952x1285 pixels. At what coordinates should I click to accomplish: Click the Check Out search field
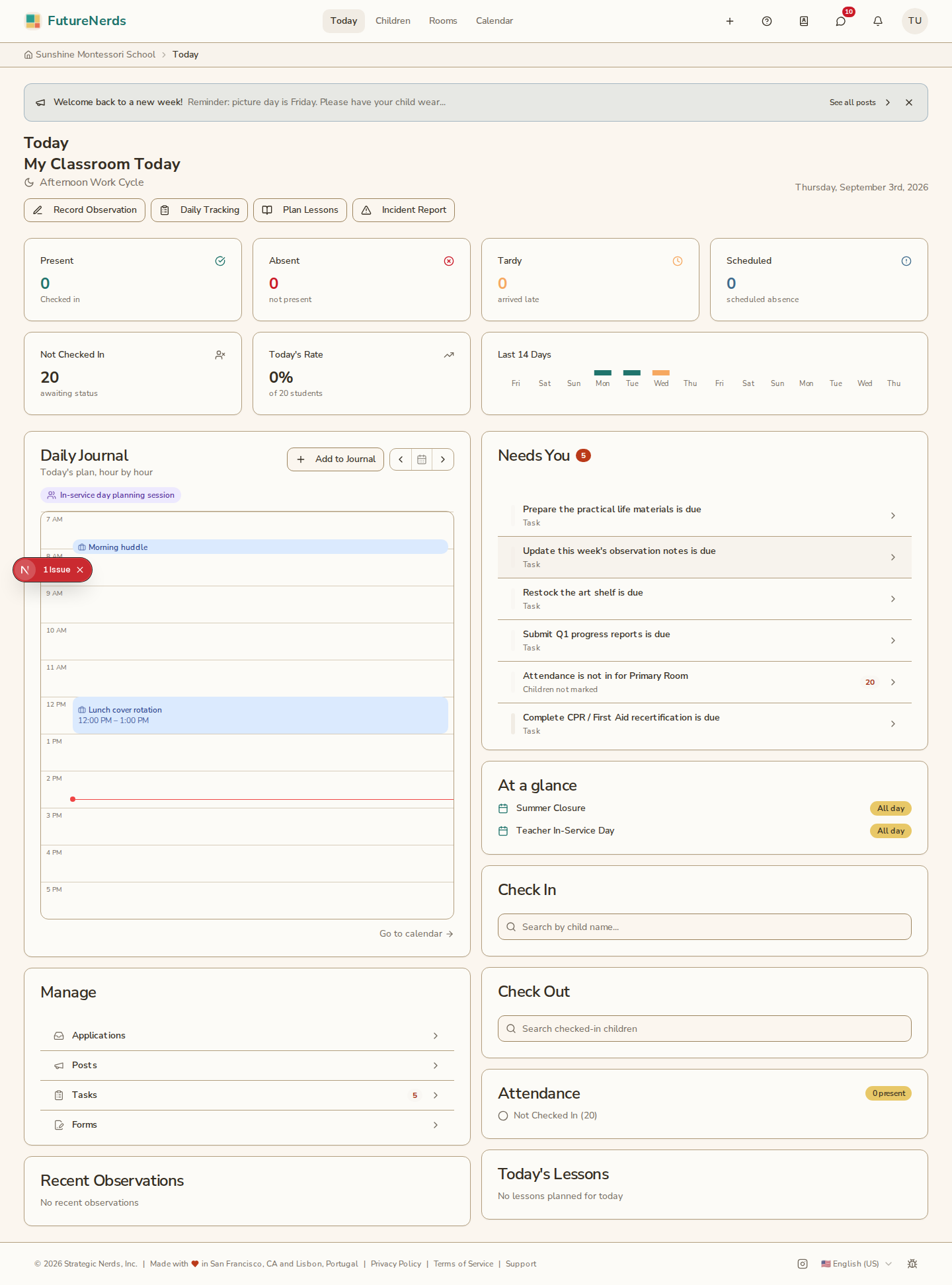[x=705, y=1029]
